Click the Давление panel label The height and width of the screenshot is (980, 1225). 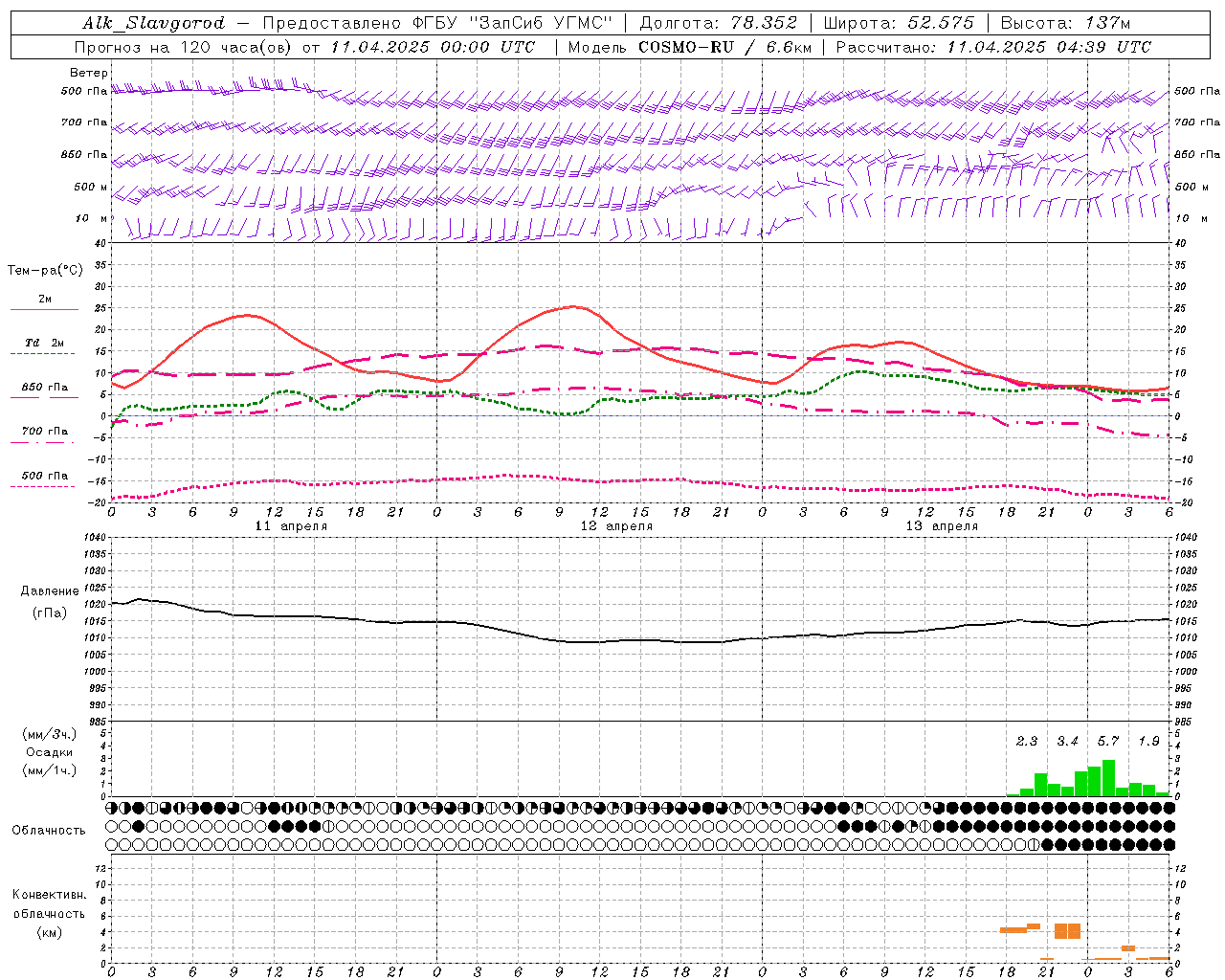[x=50, y=591]
